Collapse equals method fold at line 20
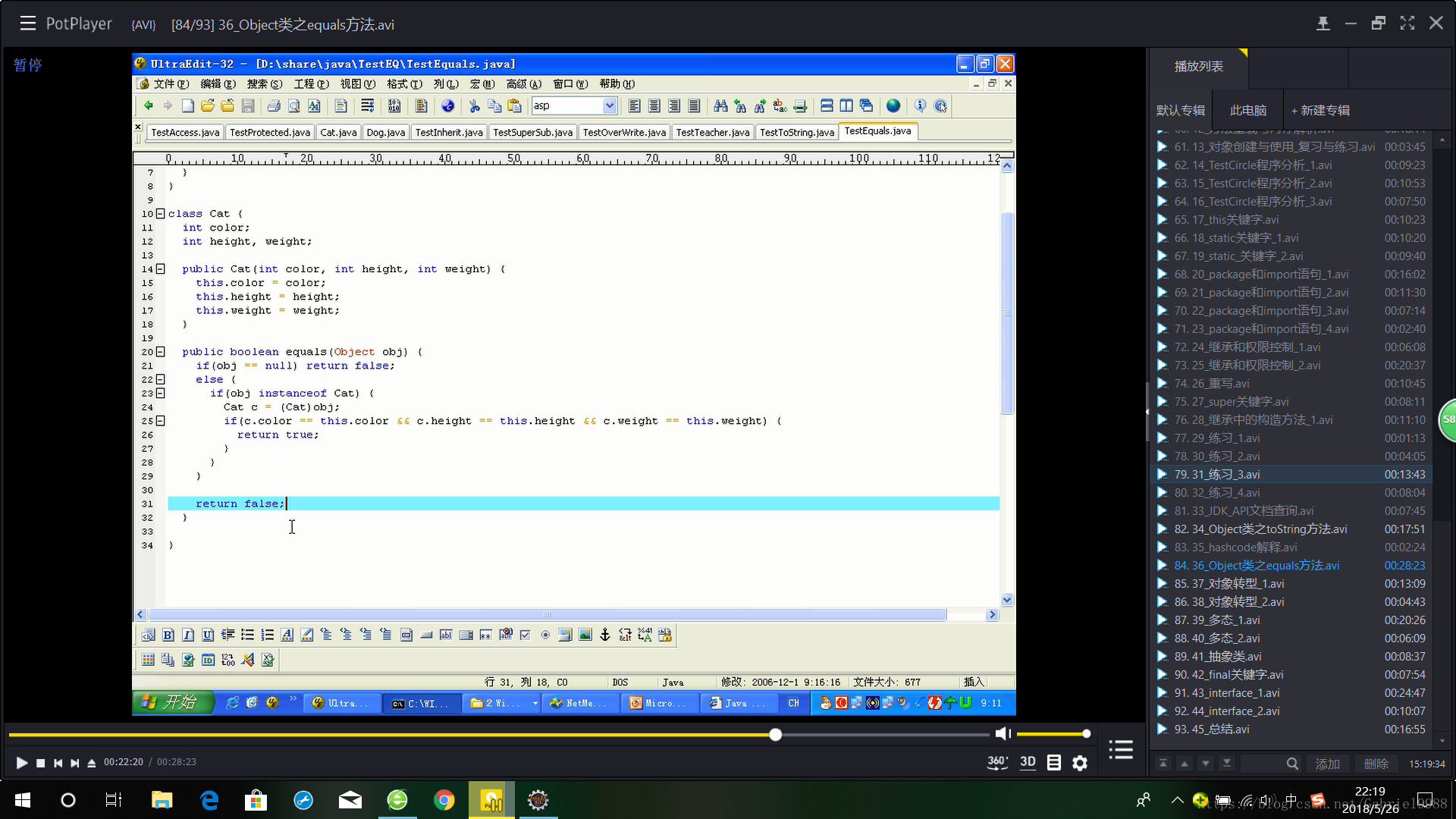 [160, 352]
